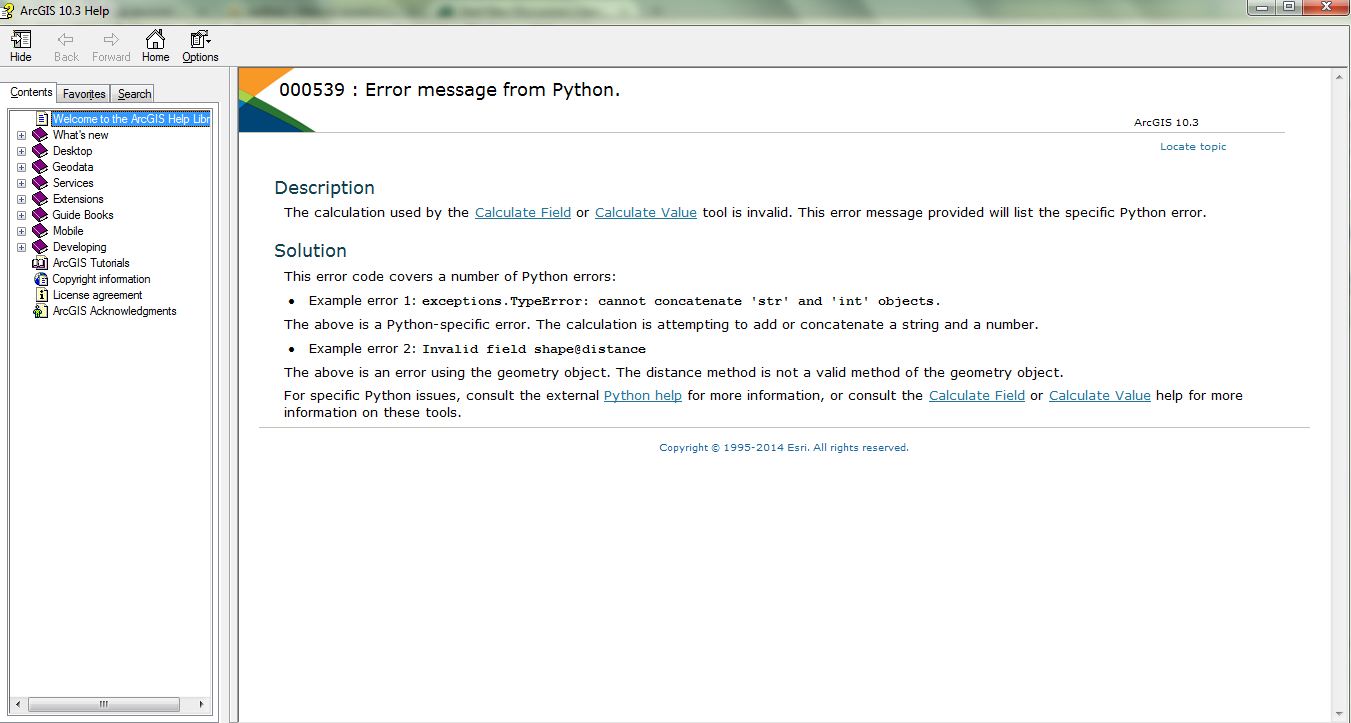This screenshot has height=723, width=1351.
Task: Click the contents pane horizontal scrollbar thumb
Action: pyautogui.click(x=103, y=704)
